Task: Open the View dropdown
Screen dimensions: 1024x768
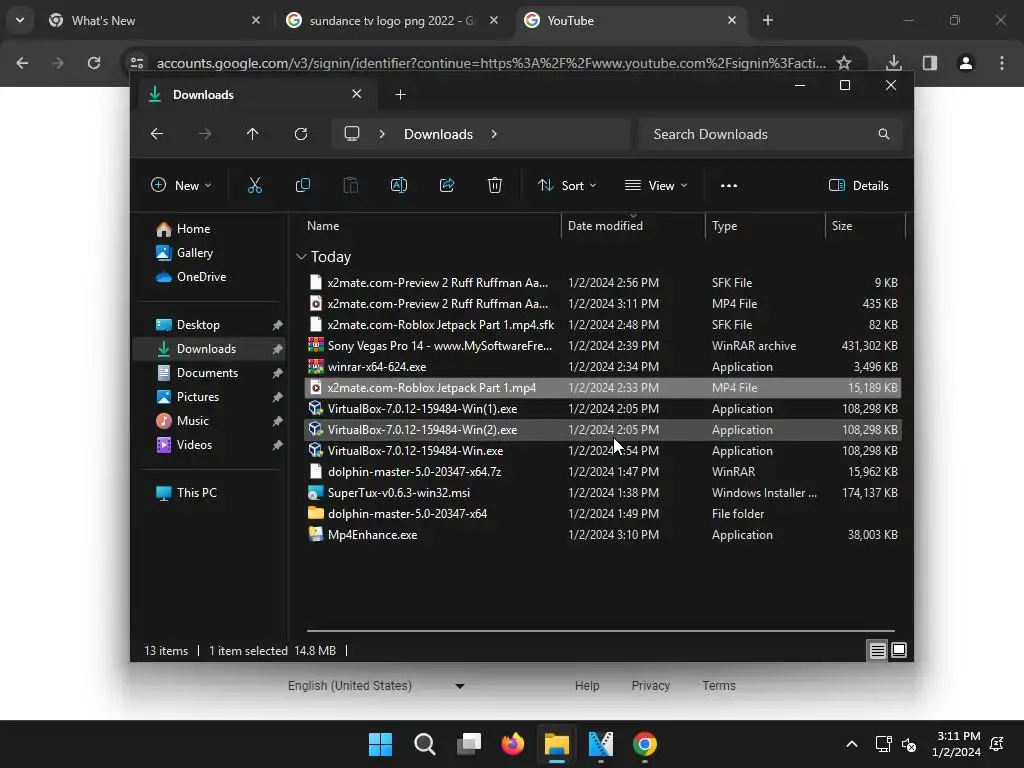Action: (656, 185)
